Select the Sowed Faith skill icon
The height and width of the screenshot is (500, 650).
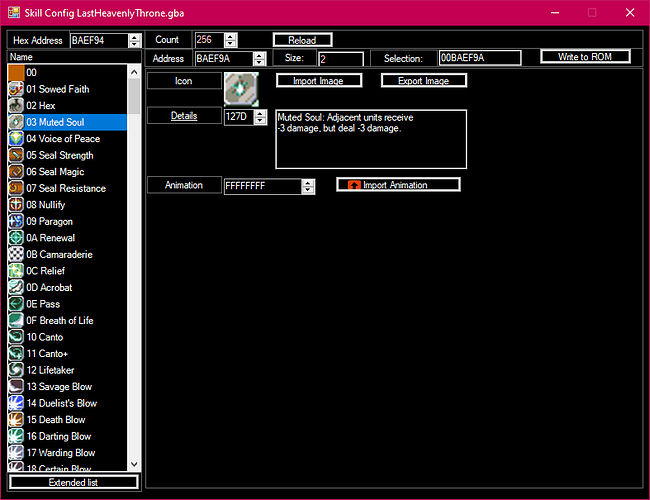point(16,89)
